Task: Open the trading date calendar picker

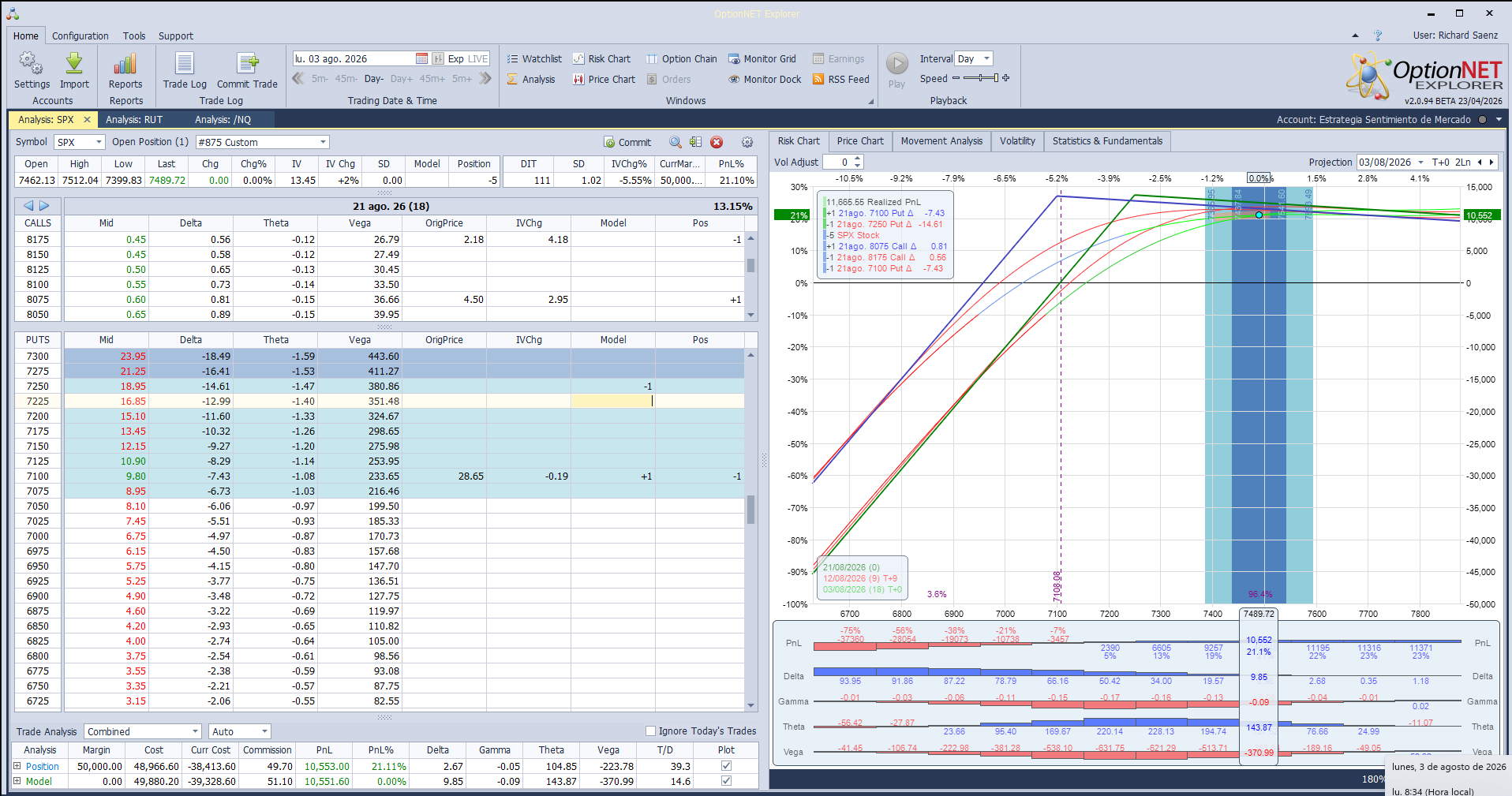Action: coord(421,58)
